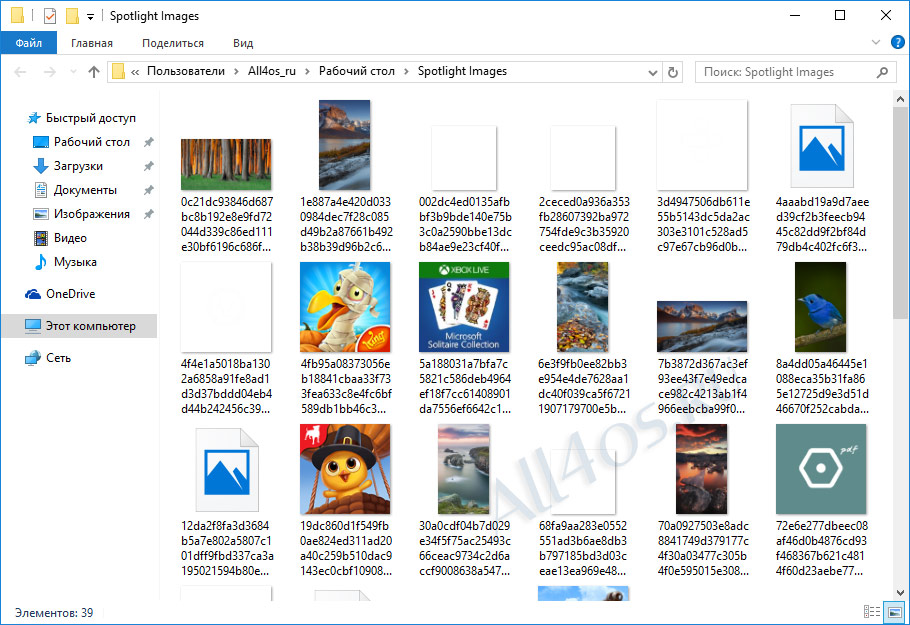The width and height of the screenshot is (910, 625).
Task: Switch to details view in status bar
Action: 872,612
